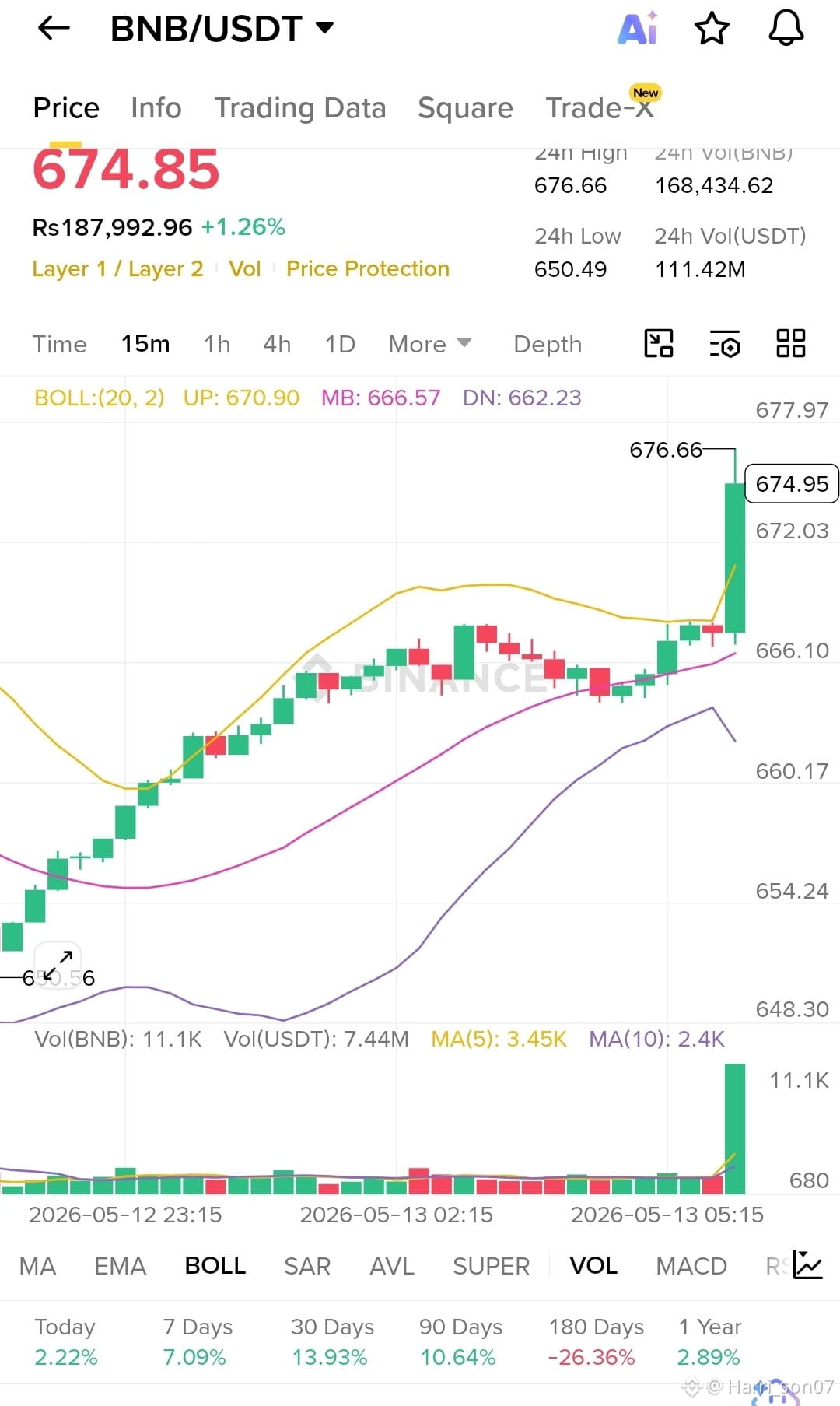Image resolution: width=840 pixels, height=1406 pixels.
Task: Tap the 676.66 high marker on chart
Action: [665, 450]
